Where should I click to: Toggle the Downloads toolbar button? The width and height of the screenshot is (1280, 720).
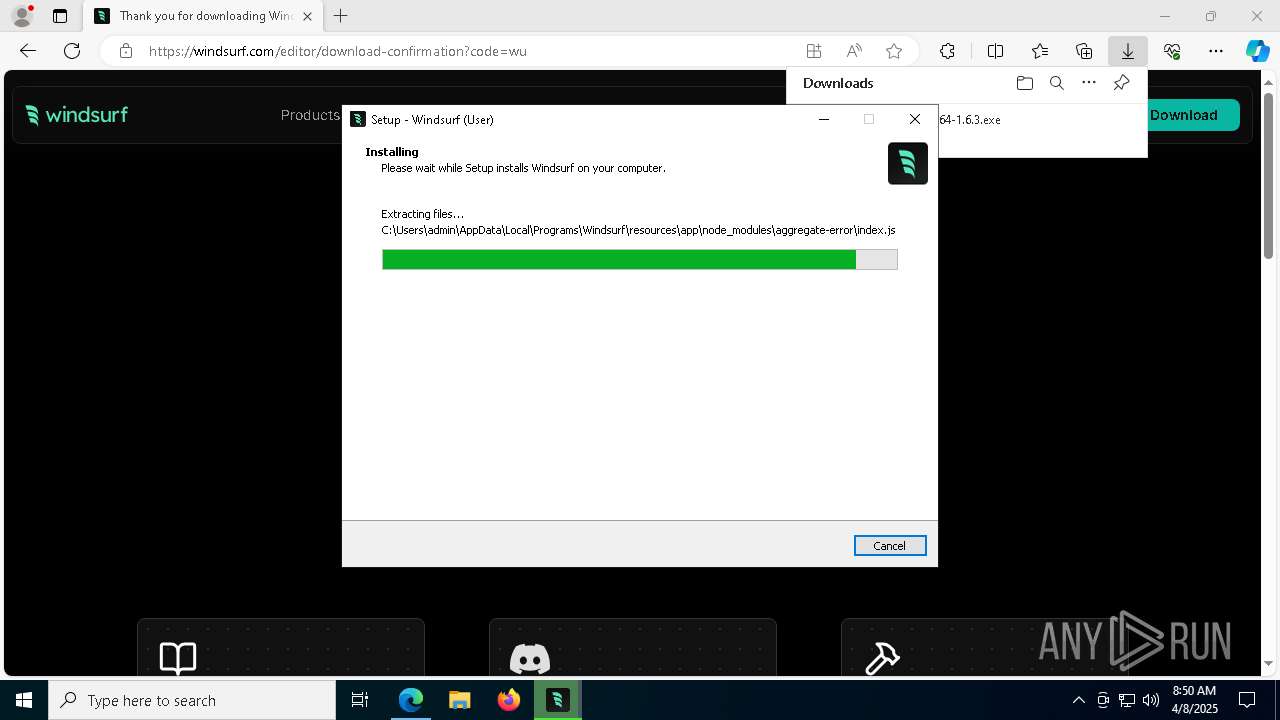[1128, 51]
